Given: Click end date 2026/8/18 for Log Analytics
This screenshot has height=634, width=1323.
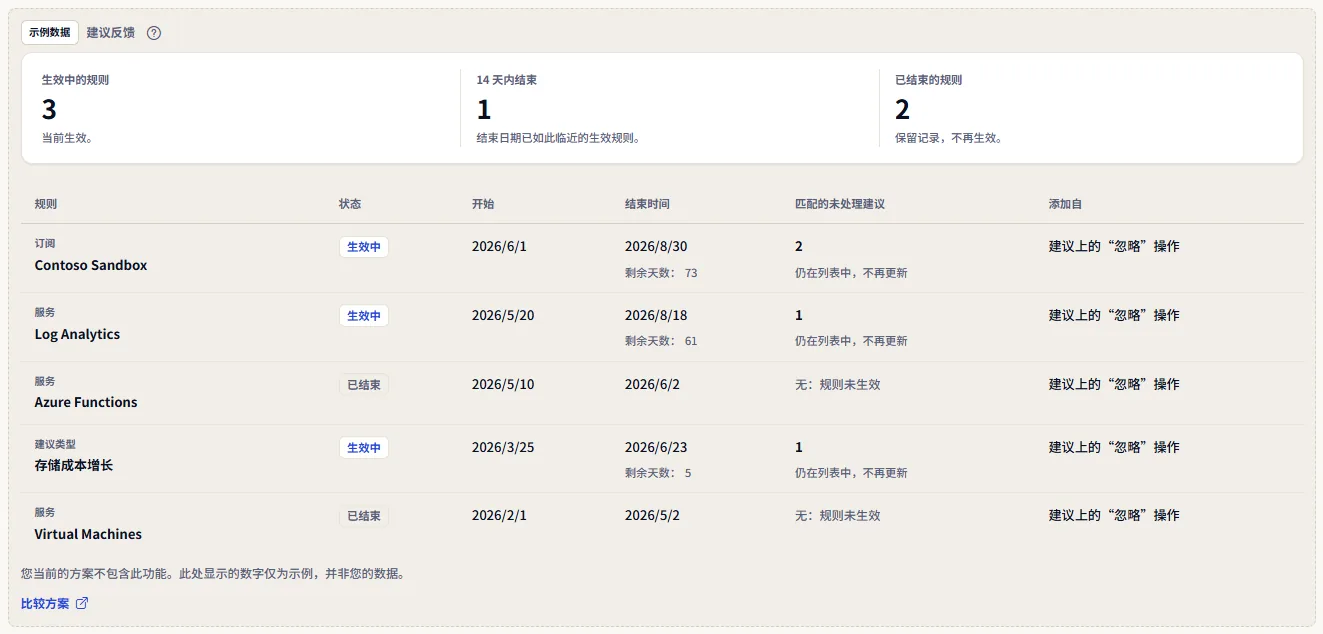Looking at the screenshot, I should pyautogui.click(x=656, y=316).
